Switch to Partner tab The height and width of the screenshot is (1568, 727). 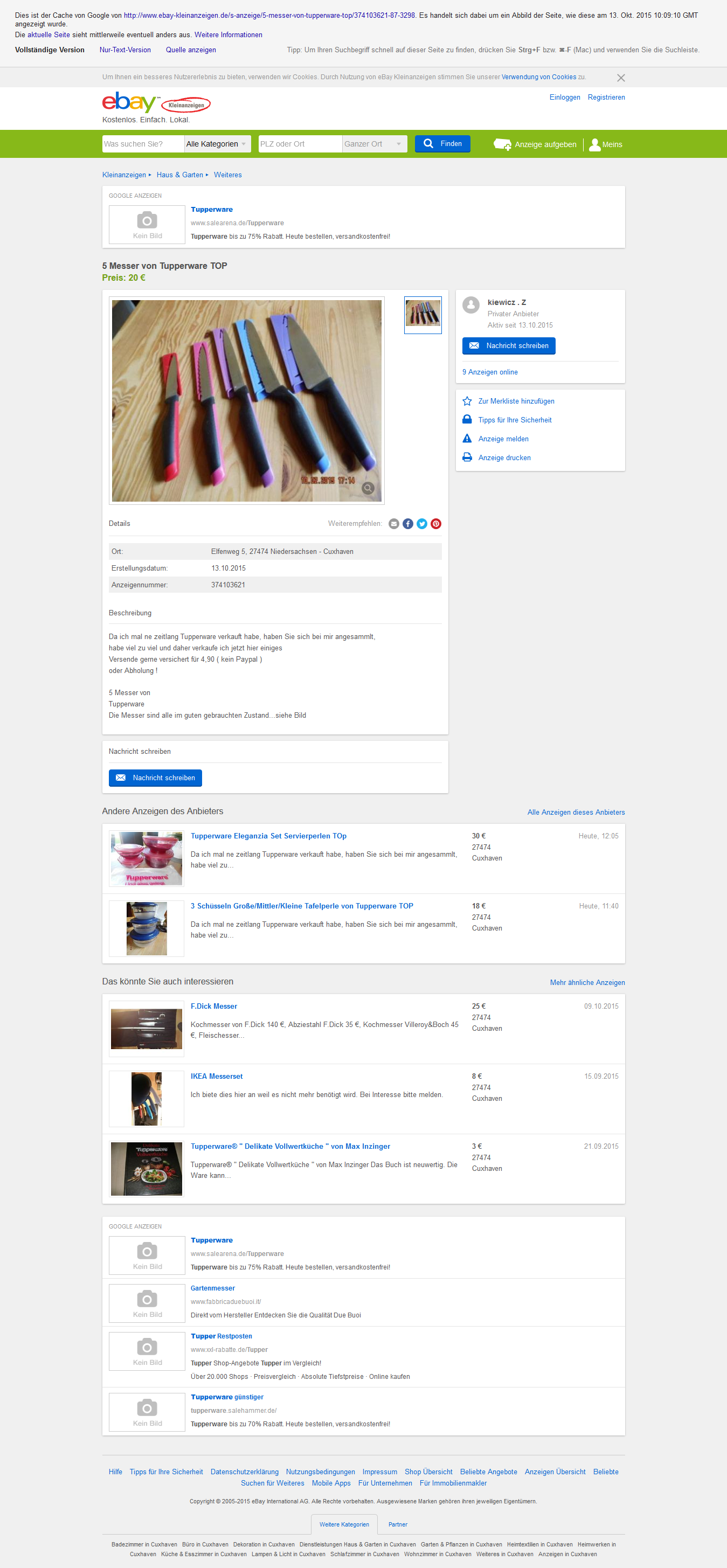[x=398, y=1524]
